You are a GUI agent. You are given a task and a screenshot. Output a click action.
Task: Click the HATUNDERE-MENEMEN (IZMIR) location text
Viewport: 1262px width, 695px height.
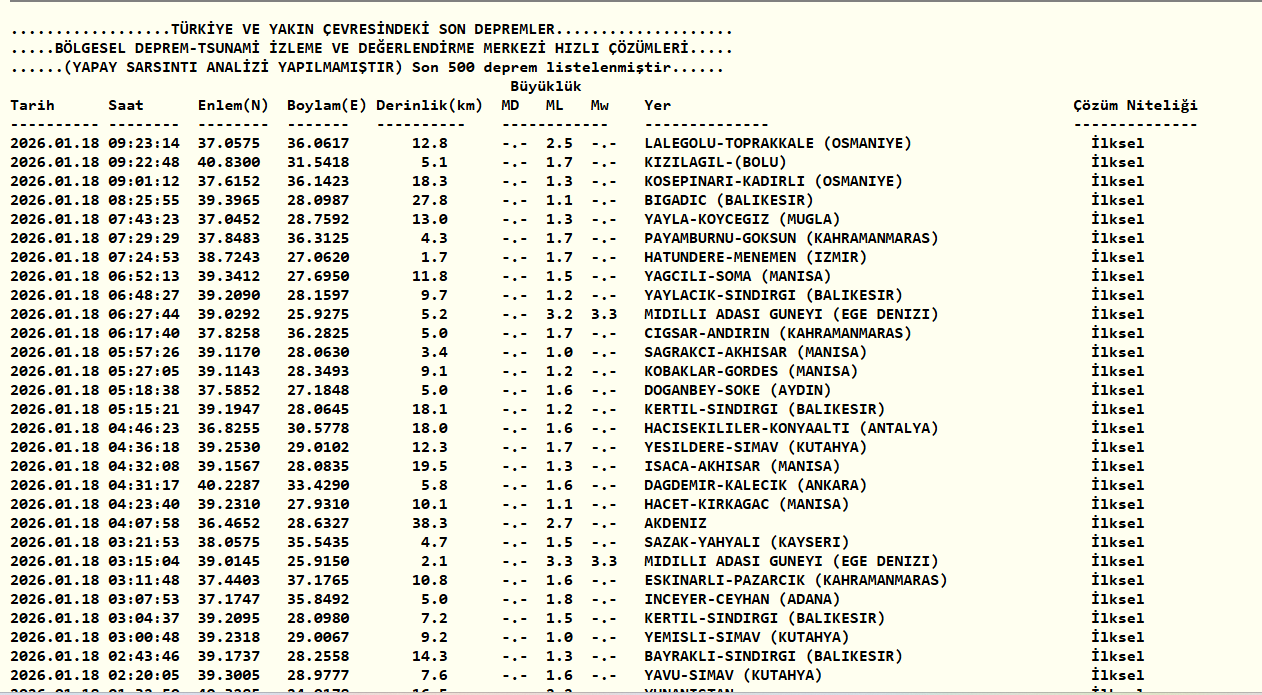pos(755,257)
